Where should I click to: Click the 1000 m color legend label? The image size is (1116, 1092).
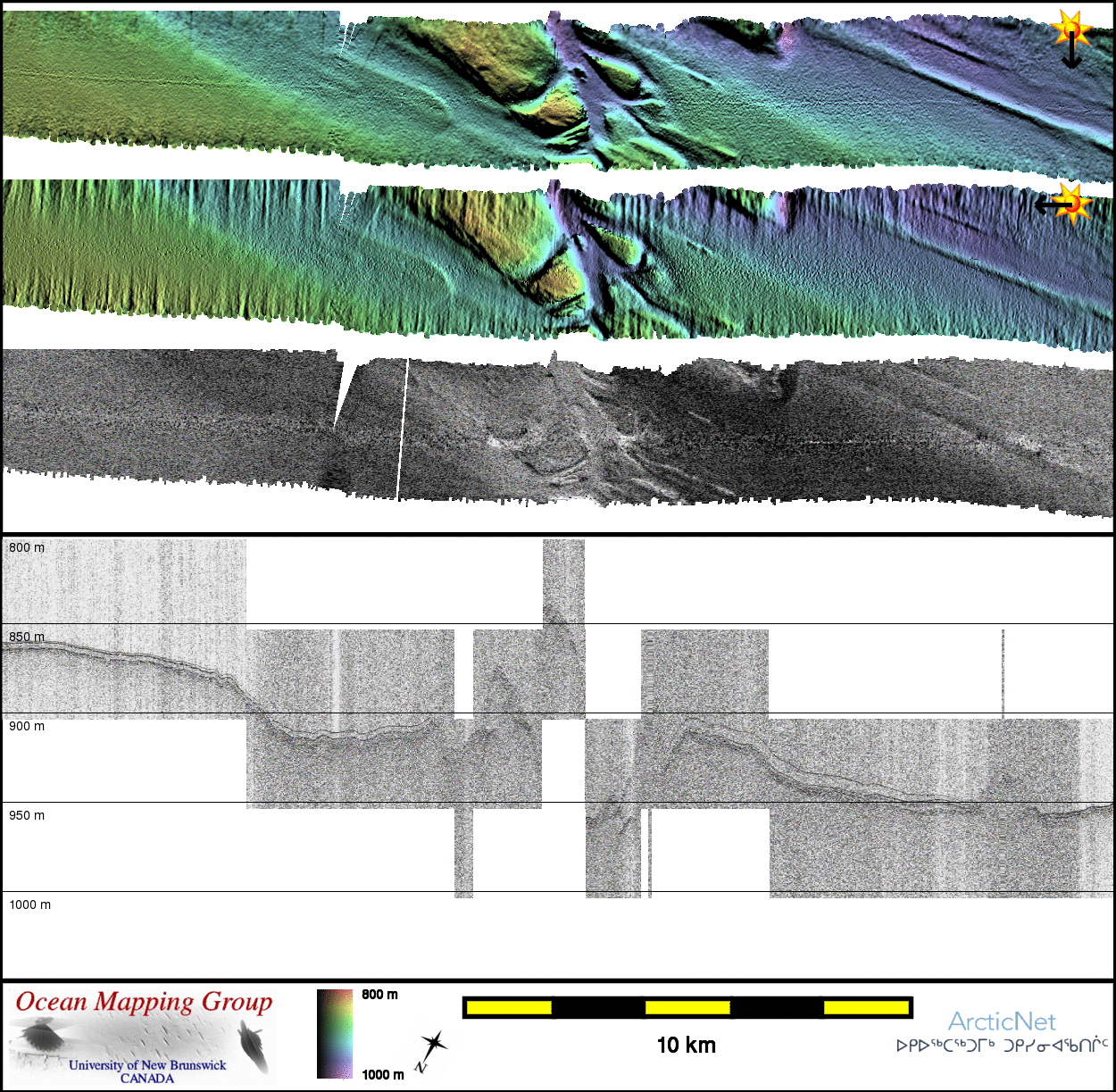click(383, 1074)
